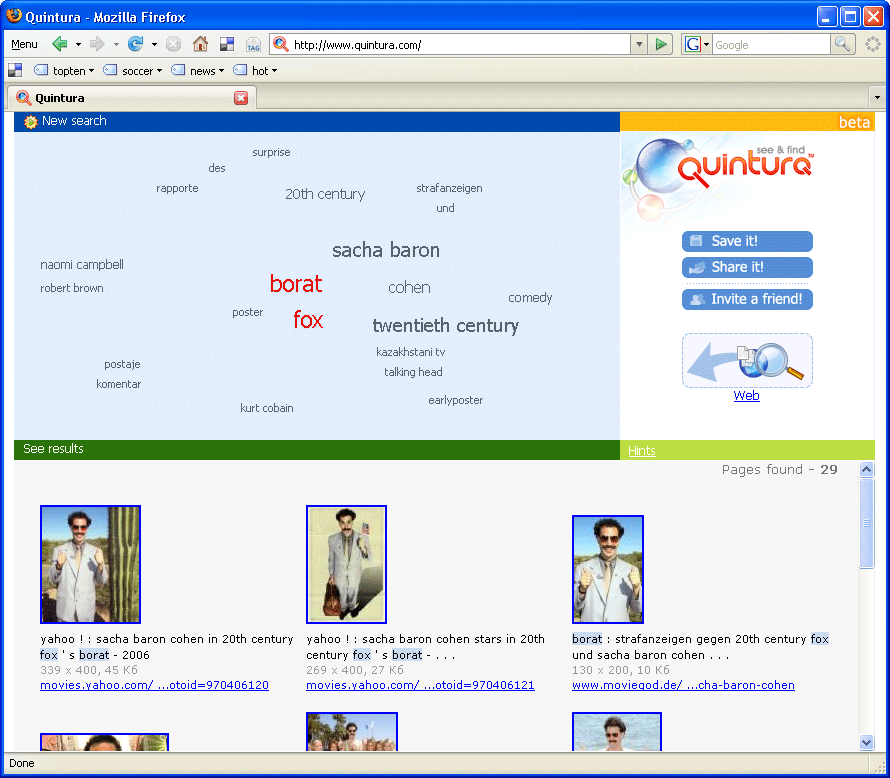Expand the topten bookmark folder

coord(65,71)
